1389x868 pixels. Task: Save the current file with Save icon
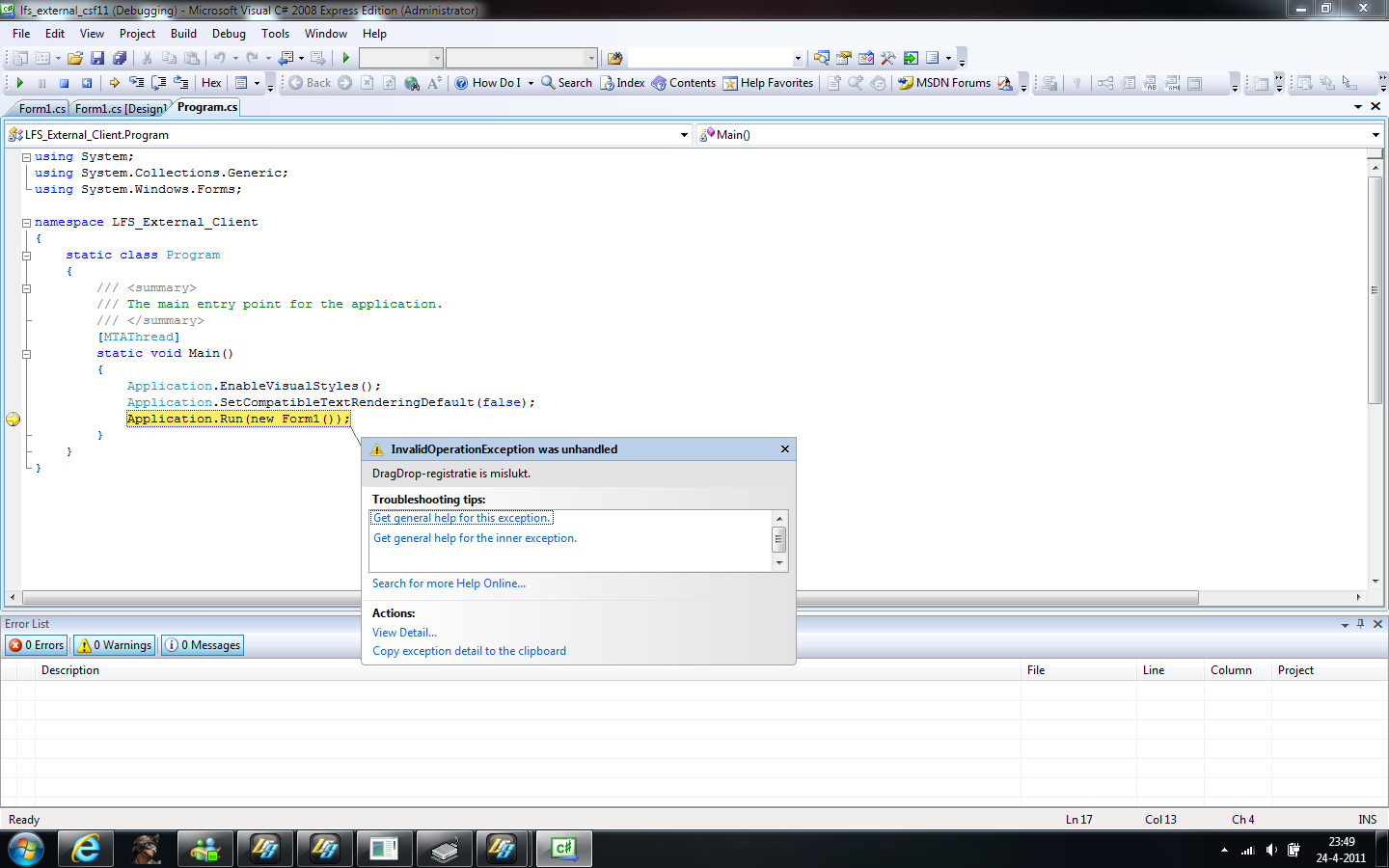[97, 58]
